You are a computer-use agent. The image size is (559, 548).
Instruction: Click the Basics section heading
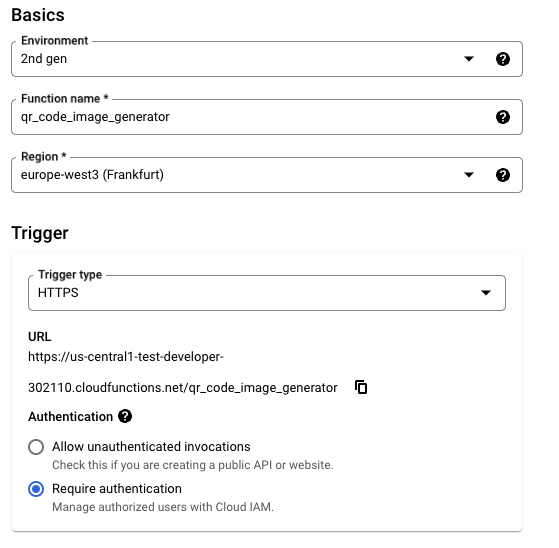pyautogui.click(x=38, y=15)
